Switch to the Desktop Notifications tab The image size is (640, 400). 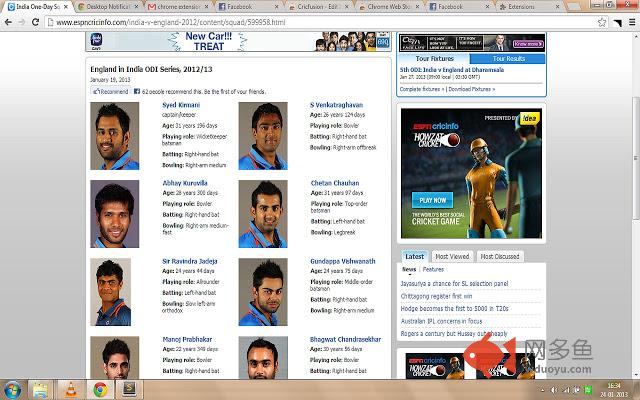click(108, 7)
